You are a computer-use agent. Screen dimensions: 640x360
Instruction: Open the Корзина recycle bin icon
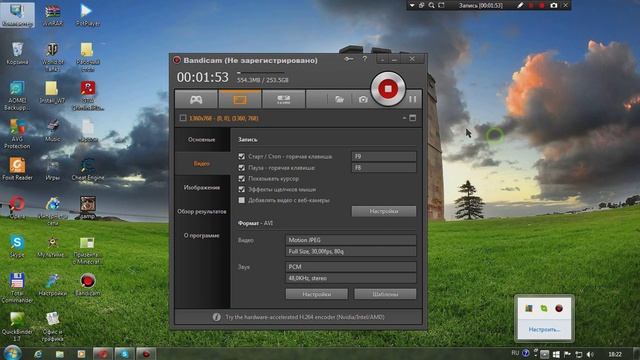(x=17, y=53)
